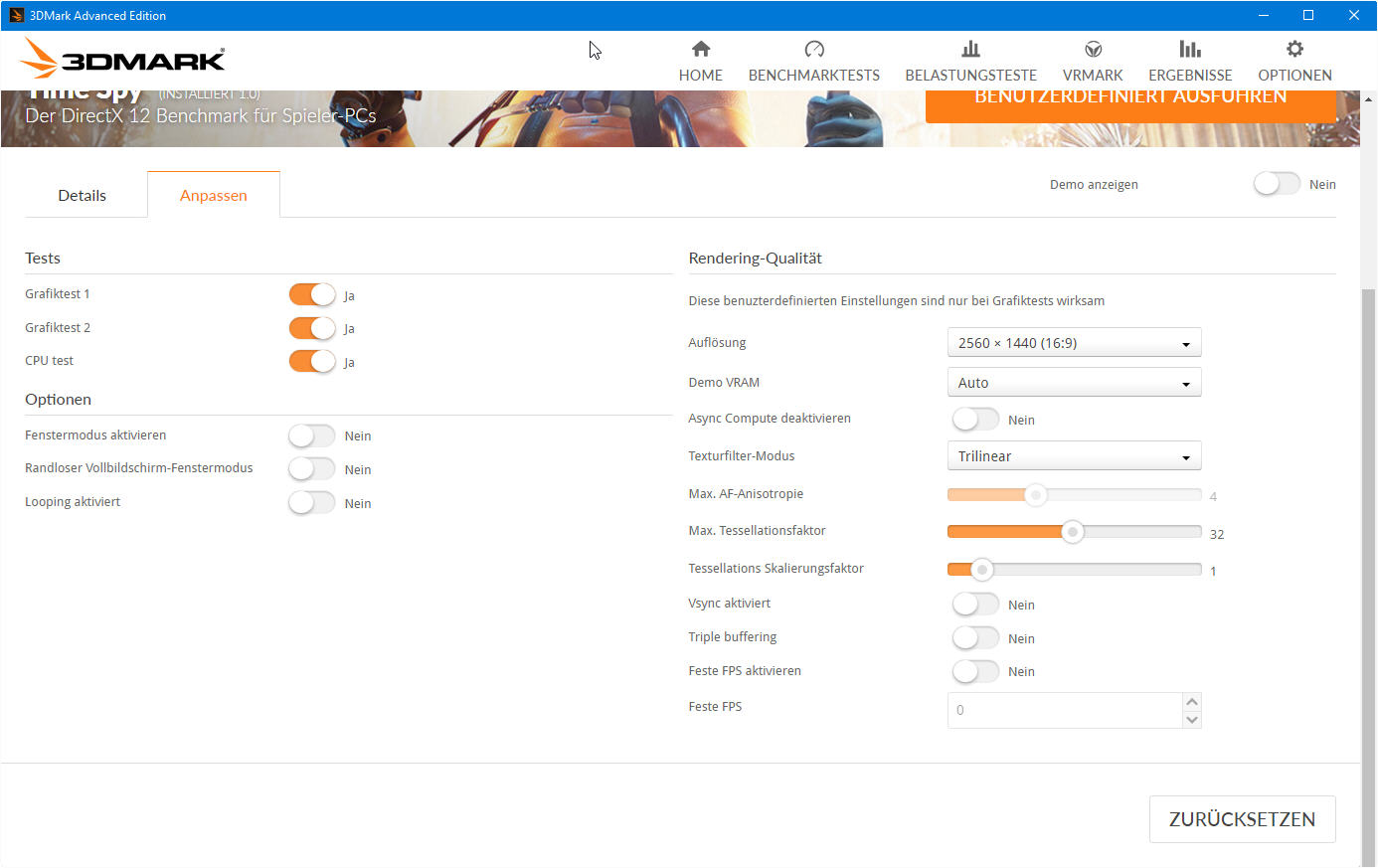Screen dimensions: 1378x868
Task: Click the Belastungsteste bar chart icon
Action: coord(970,49)
